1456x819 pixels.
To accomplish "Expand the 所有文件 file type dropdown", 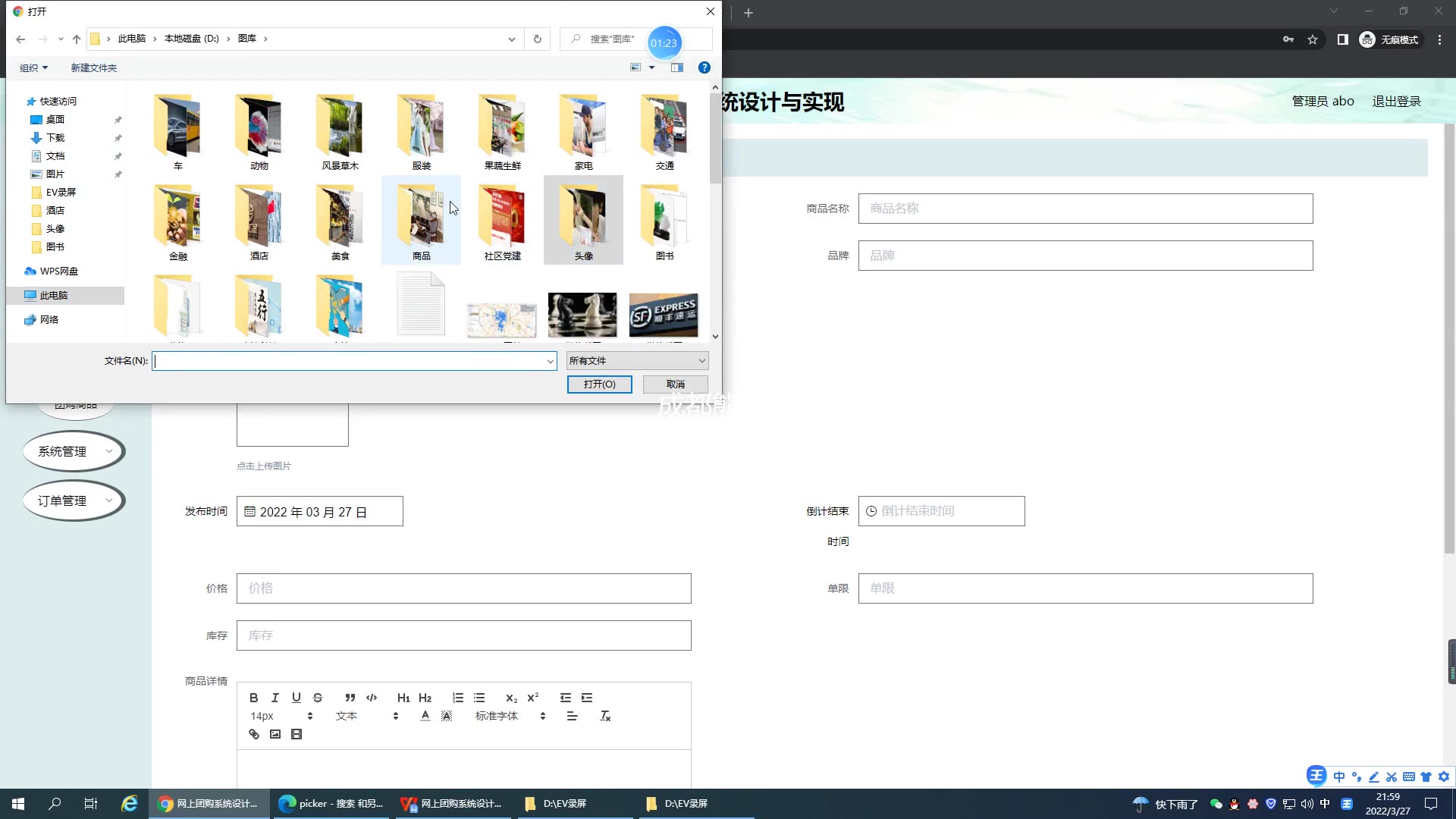I will click(637, 361).
